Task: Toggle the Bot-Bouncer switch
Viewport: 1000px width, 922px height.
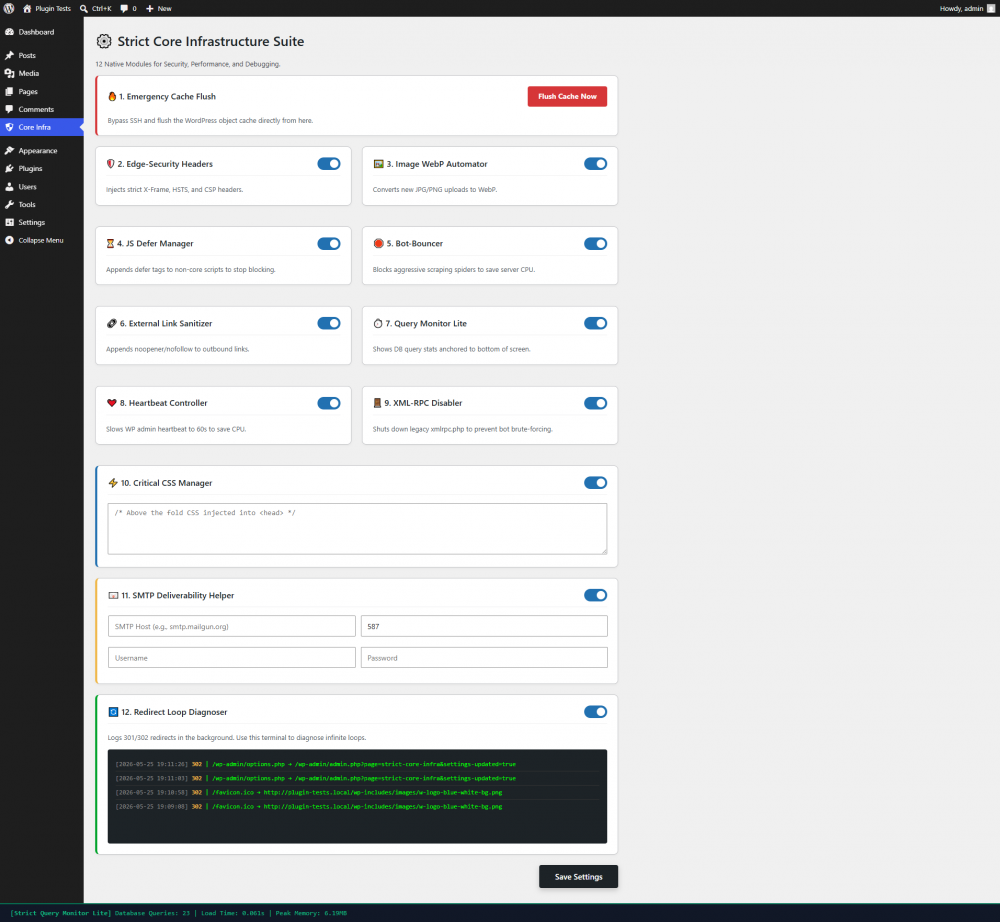Action: click(x=596, y=244)
